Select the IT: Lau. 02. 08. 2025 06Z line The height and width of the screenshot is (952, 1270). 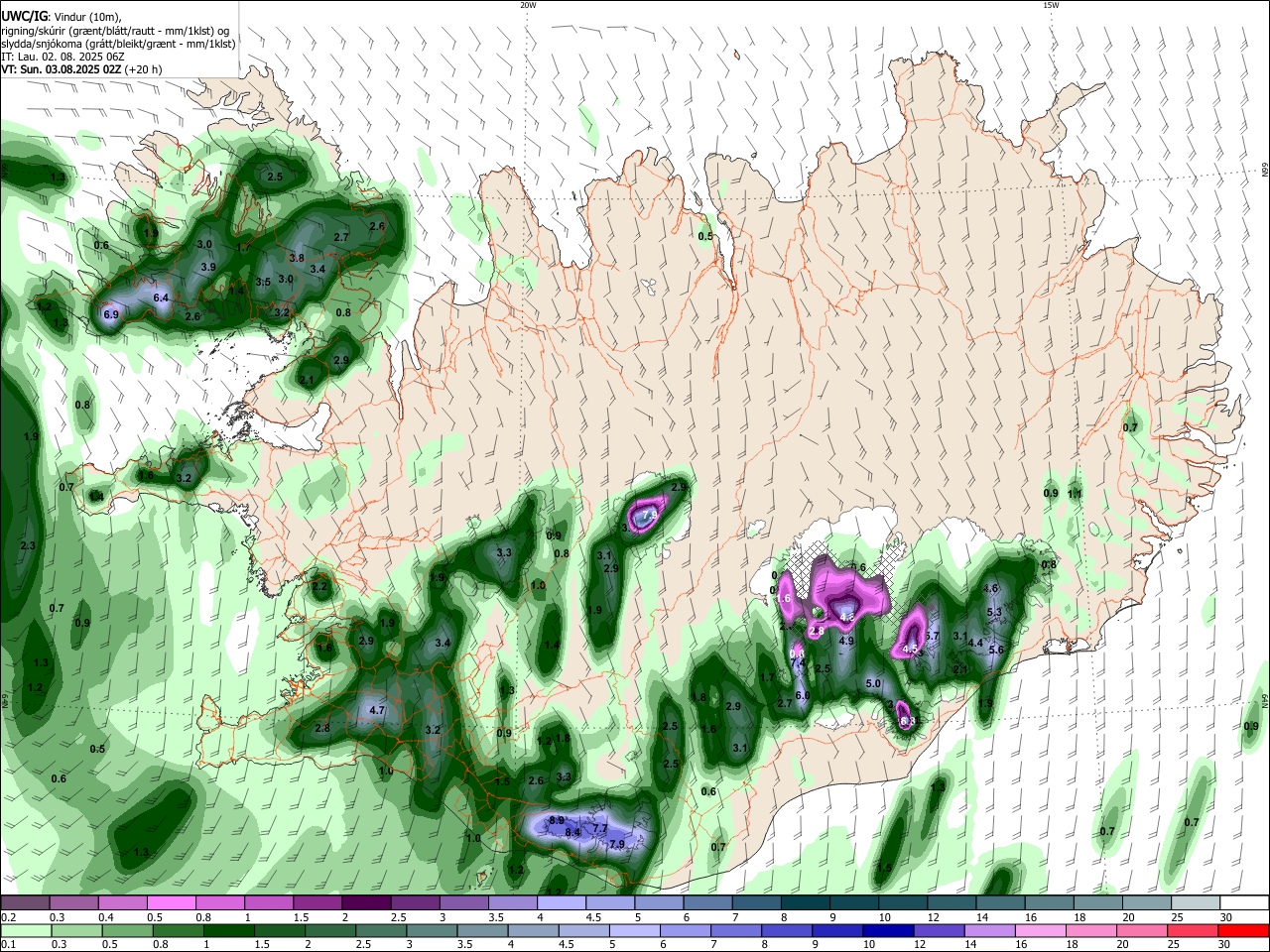pos(63,57)
